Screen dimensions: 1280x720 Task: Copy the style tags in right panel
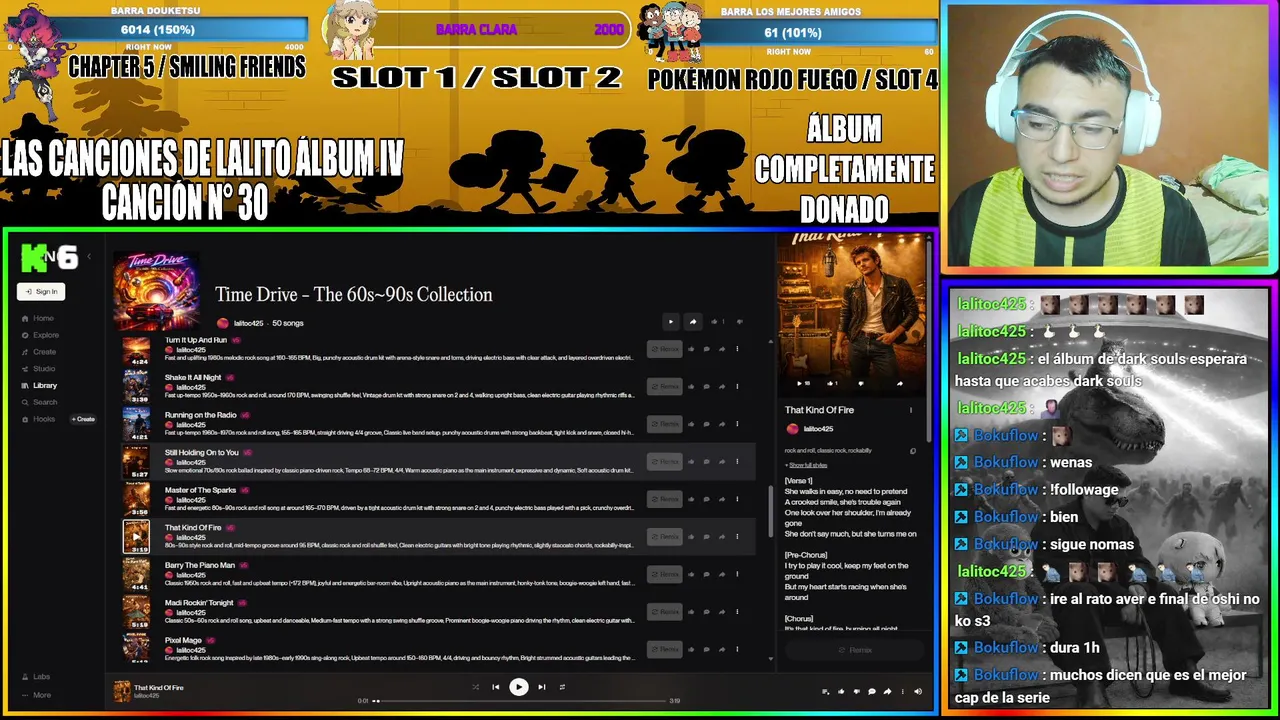912,451
